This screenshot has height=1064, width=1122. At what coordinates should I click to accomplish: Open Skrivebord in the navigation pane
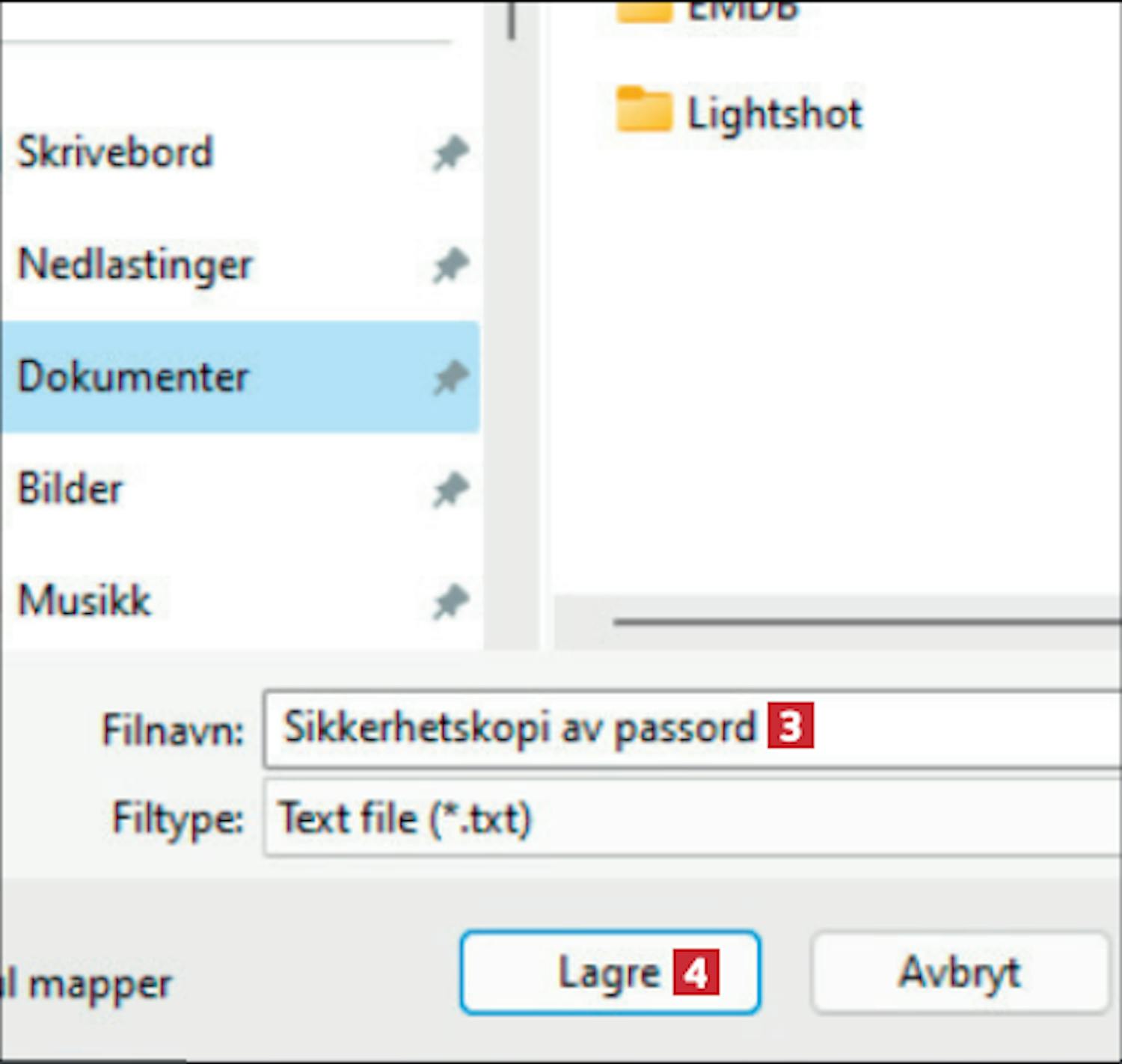tap(115, 152)
